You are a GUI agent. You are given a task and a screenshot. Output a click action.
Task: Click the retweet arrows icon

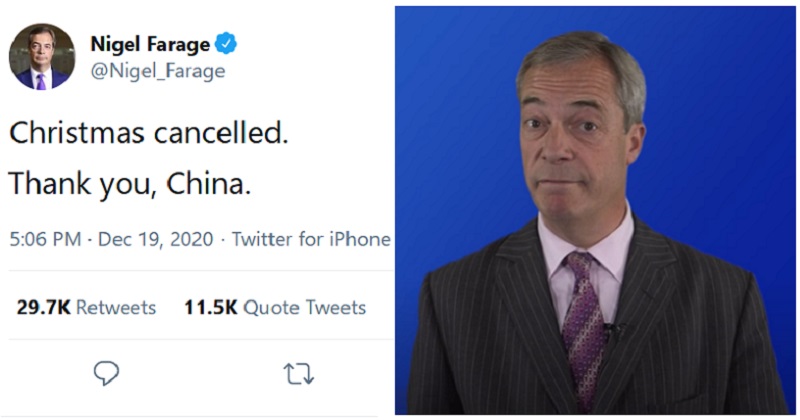coord(298,373)
